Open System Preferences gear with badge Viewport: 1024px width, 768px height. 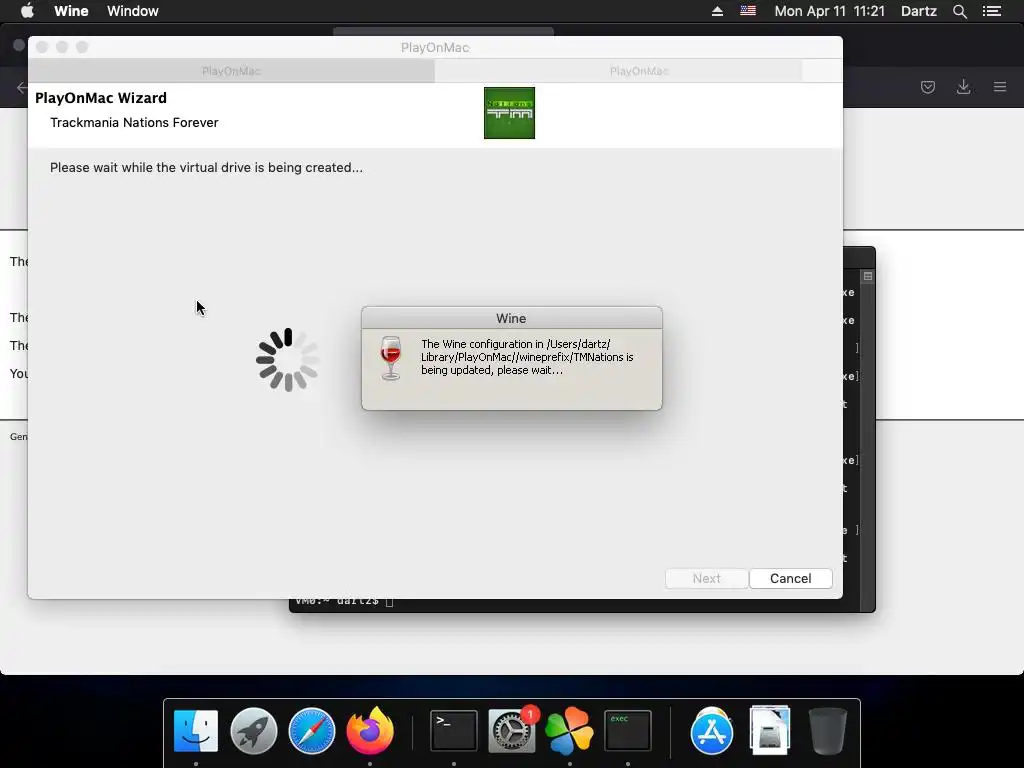point(512,731)
